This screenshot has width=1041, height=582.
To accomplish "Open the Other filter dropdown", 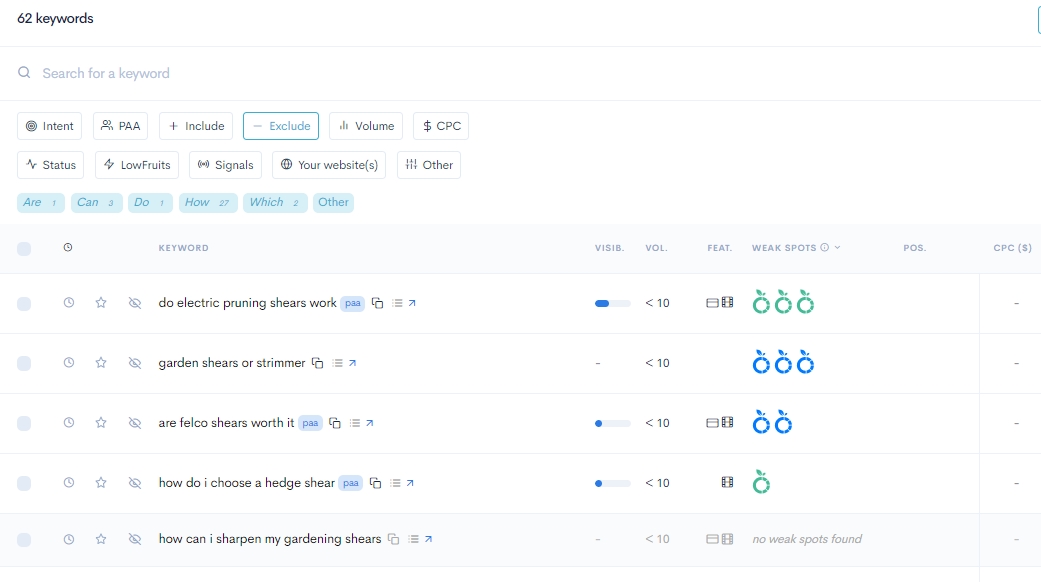I will [429, 165].
